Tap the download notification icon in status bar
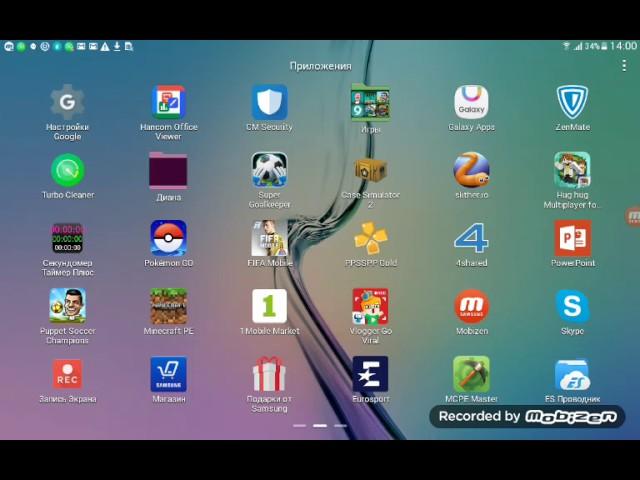Viewport: 640px width, 480px height. click(117, 46)
